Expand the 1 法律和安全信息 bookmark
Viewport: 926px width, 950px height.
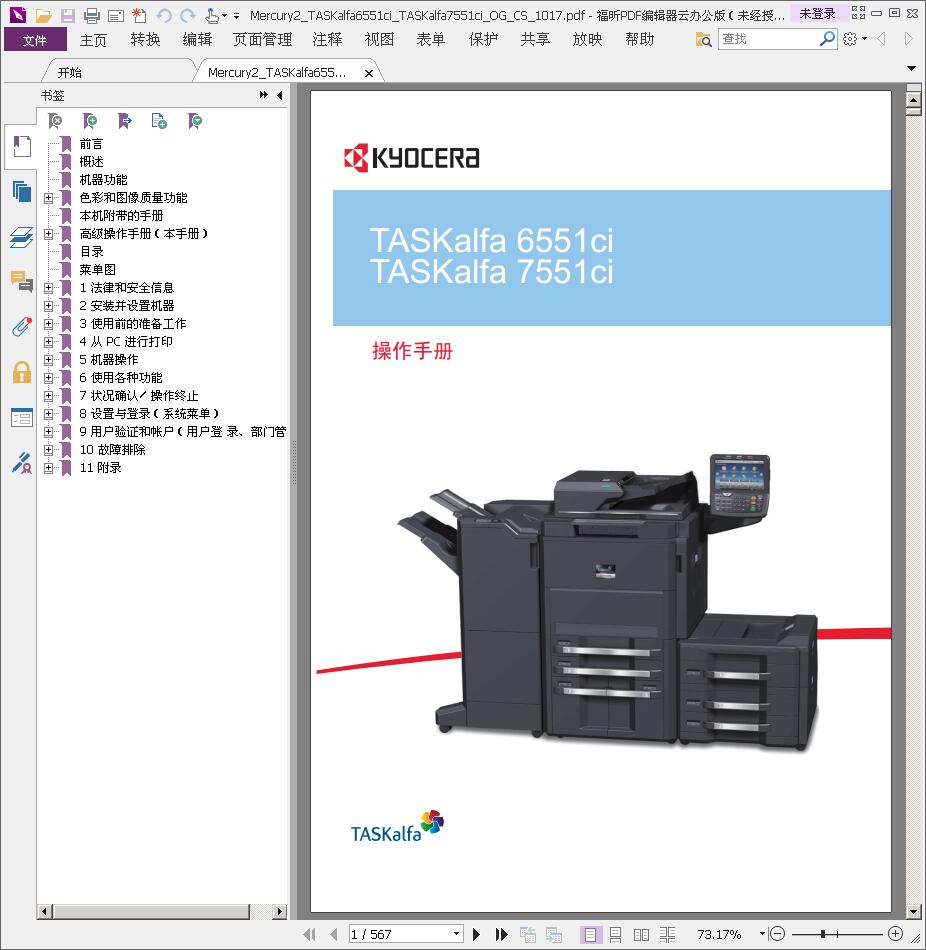tap(48, 288)
